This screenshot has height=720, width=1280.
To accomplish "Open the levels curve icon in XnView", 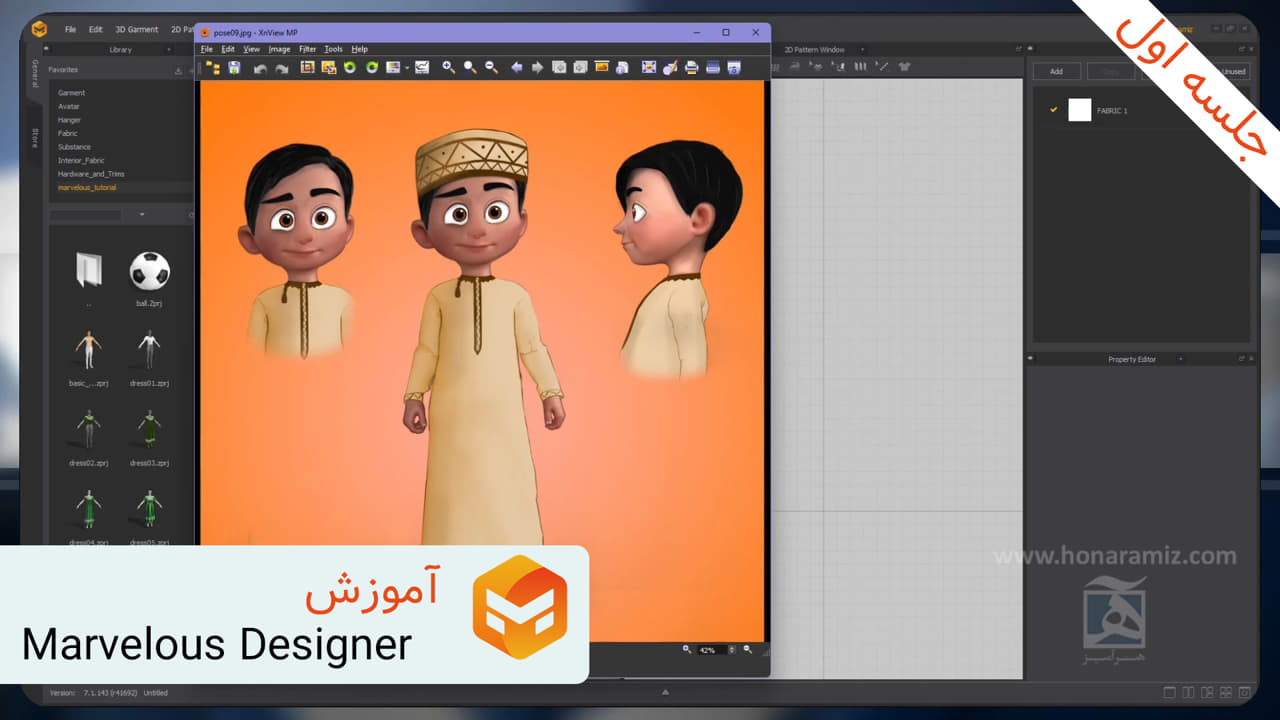I will click(422, 67).
